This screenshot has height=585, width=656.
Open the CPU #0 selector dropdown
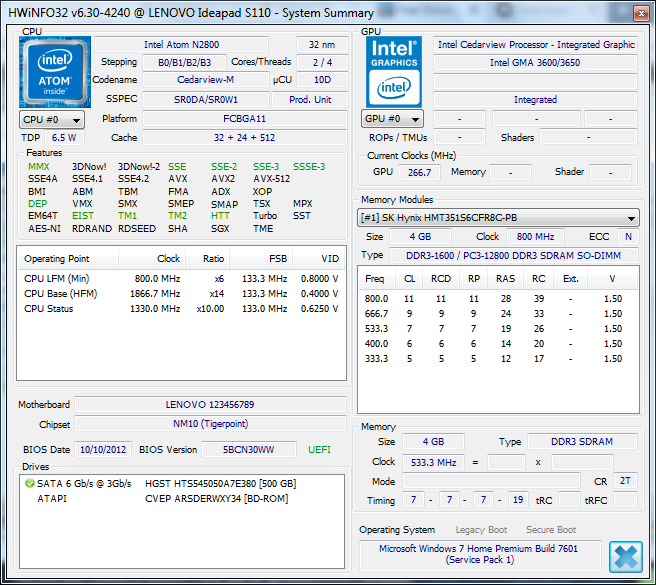[52, 120]
